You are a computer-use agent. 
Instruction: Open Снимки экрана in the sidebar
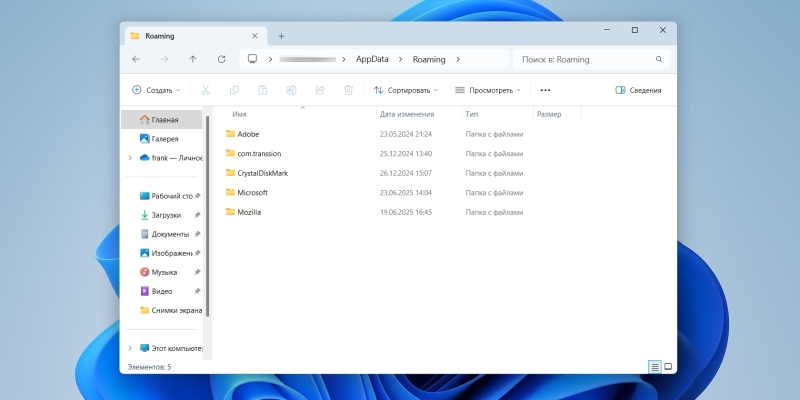(x=171, y=310)
